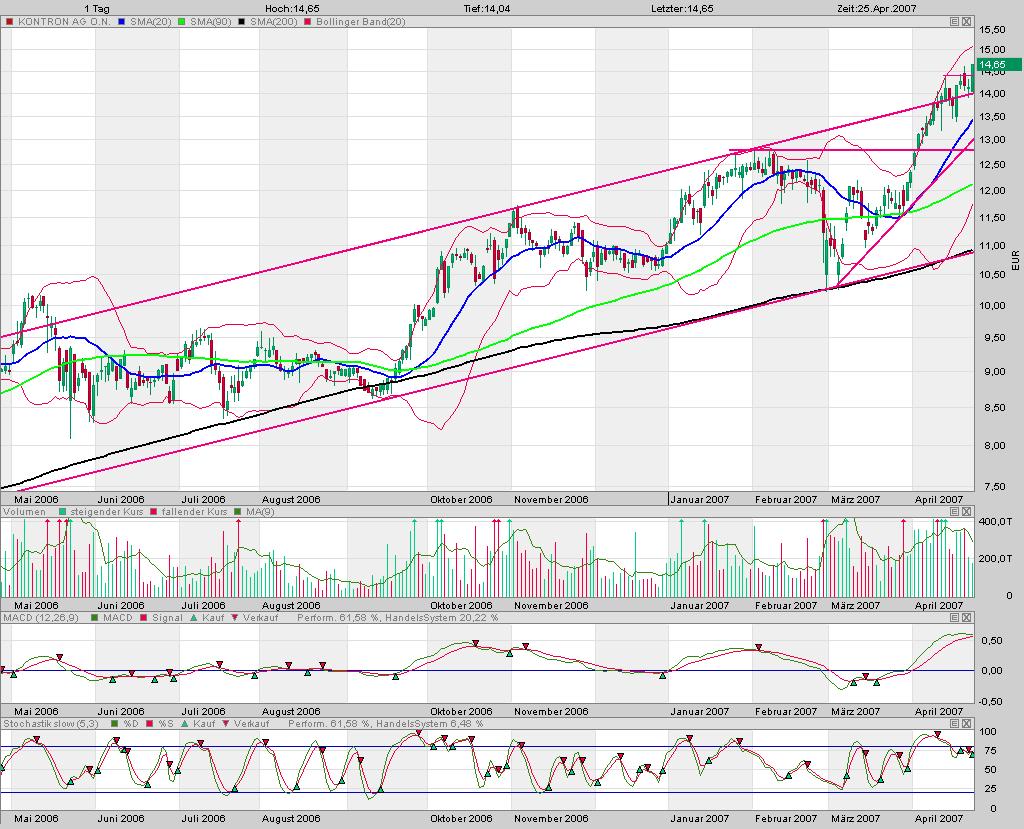Open MACD panel options icon

(x=954, y=618)
